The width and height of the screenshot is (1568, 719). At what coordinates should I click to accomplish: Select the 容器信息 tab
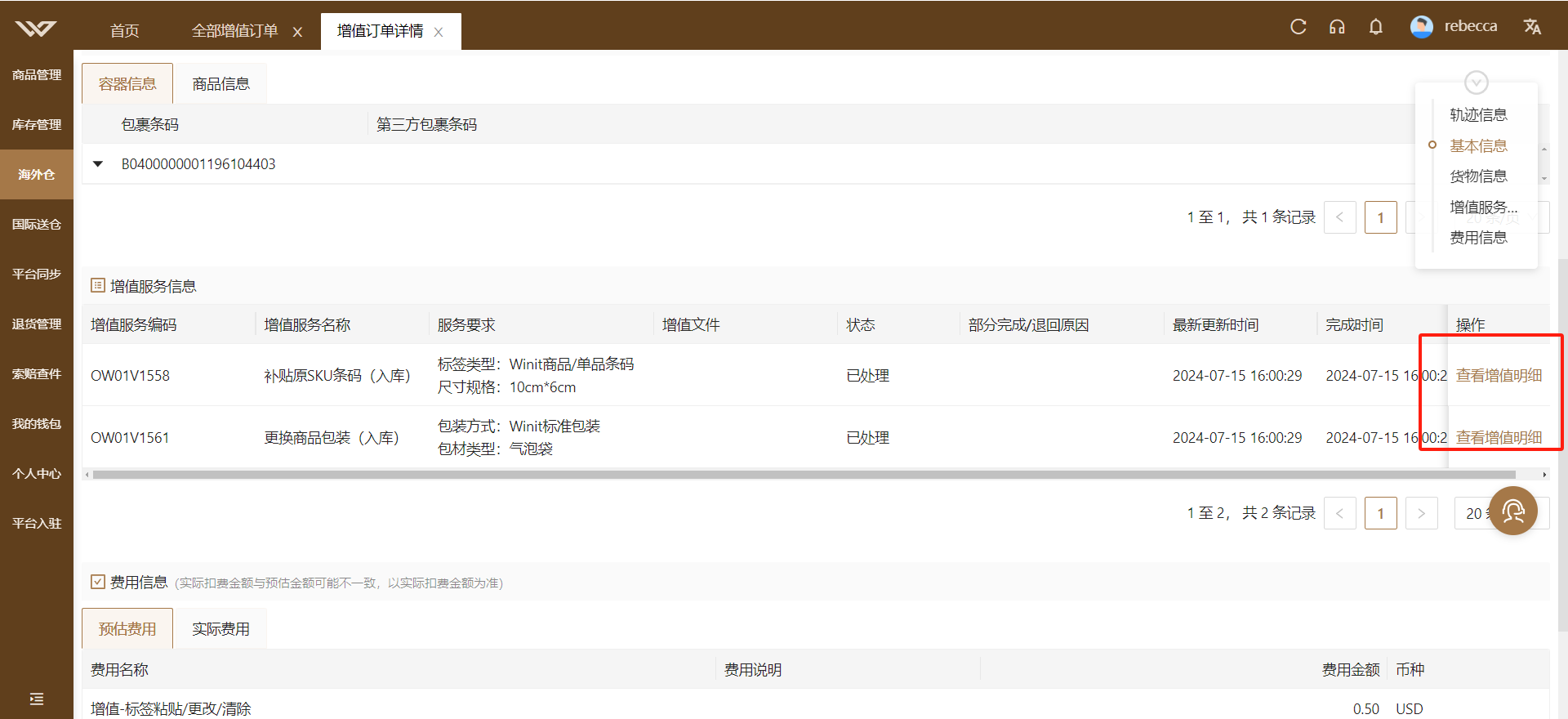tap(127, 83)
